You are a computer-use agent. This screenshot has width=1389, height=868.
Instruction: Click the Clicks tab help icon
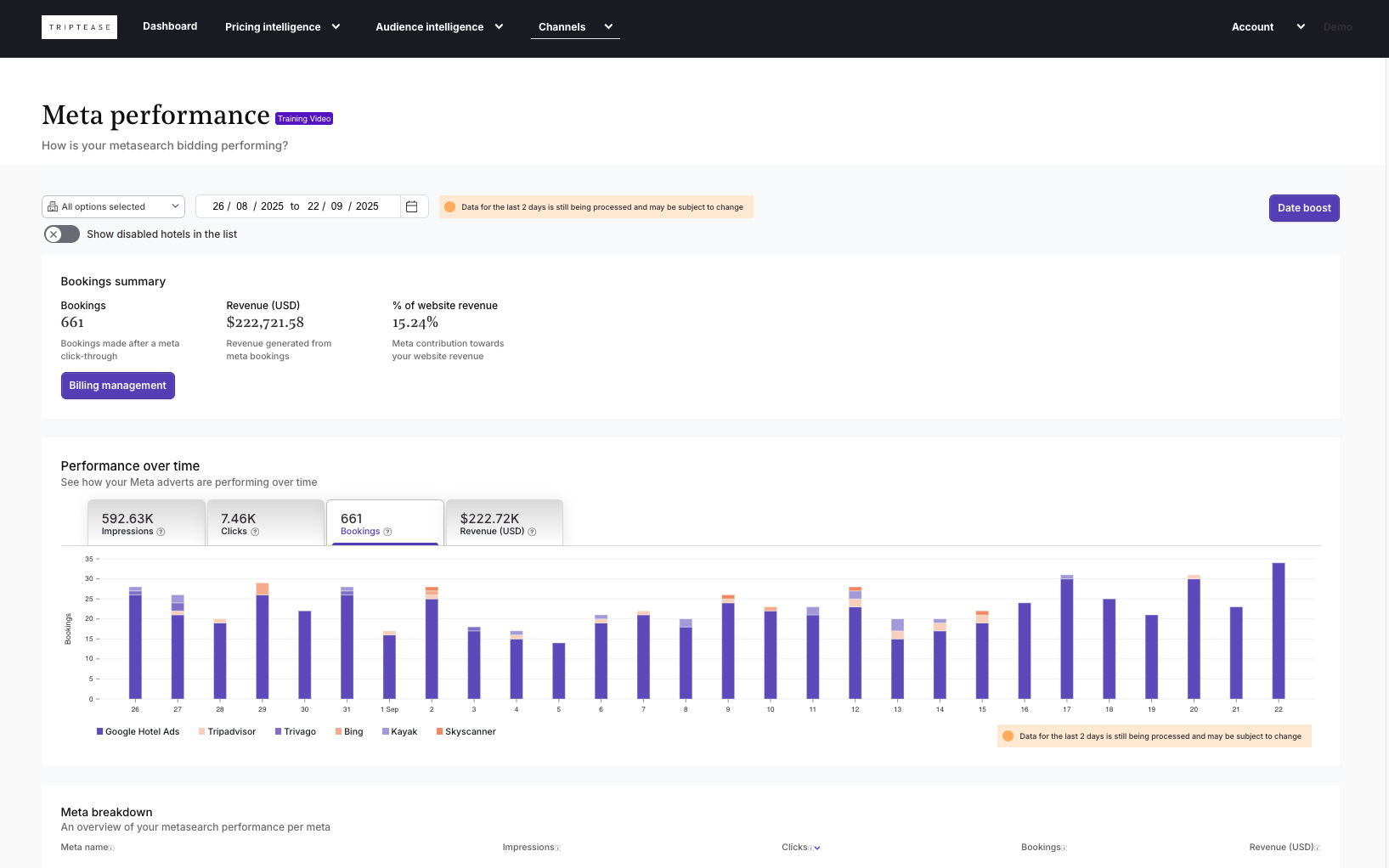click(255, 532)
